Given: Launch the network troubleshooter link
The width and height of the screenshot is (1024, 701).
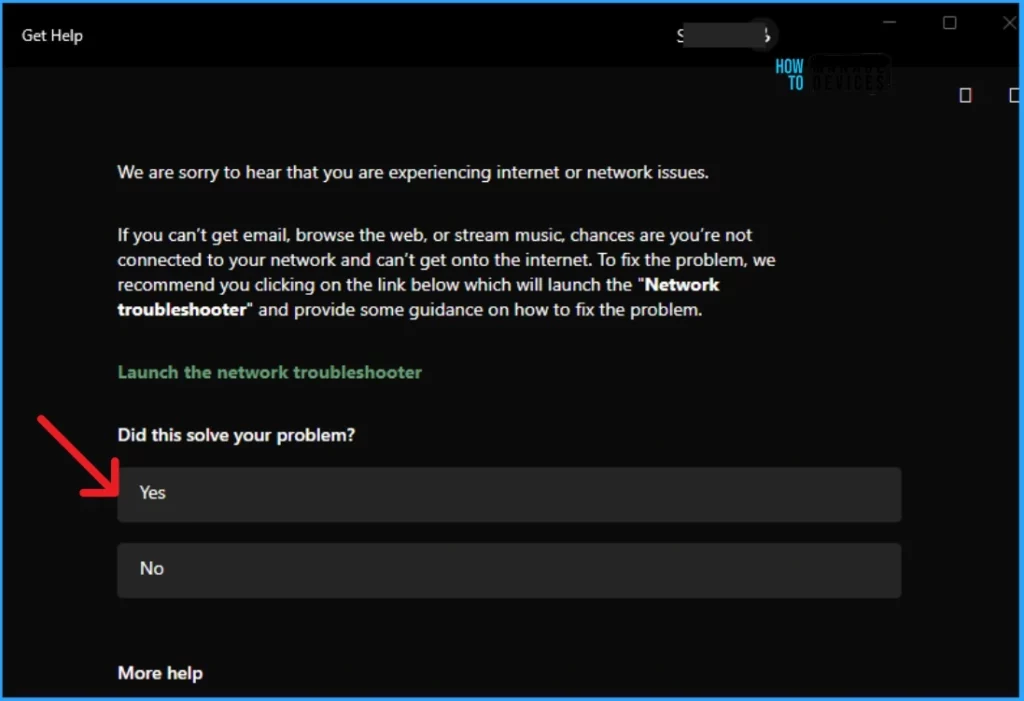Looking at the screenshot, I should (x=270, y=372).
